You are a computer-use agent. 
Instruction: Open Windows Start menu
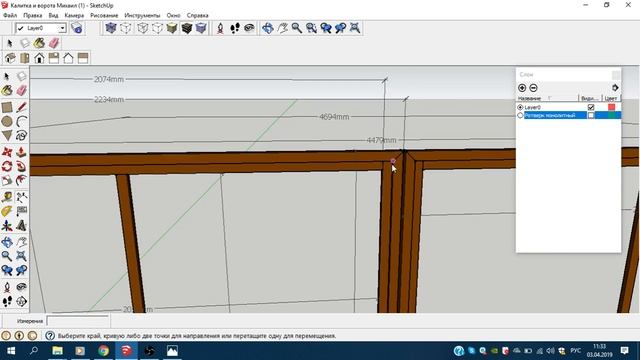pos(11,351)
